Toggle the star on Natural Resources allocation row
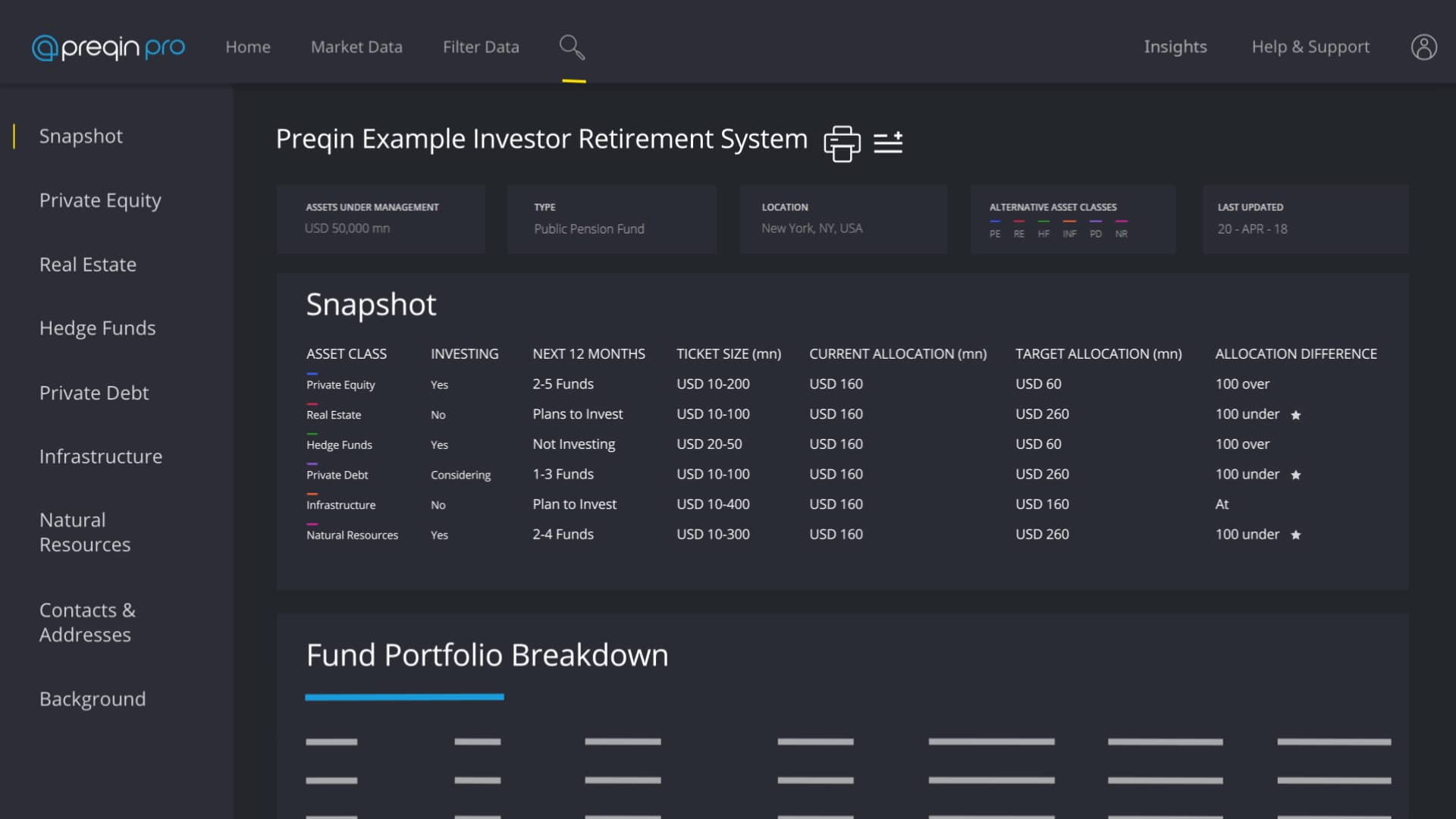1456x819 pixels. coord(1297,535)
